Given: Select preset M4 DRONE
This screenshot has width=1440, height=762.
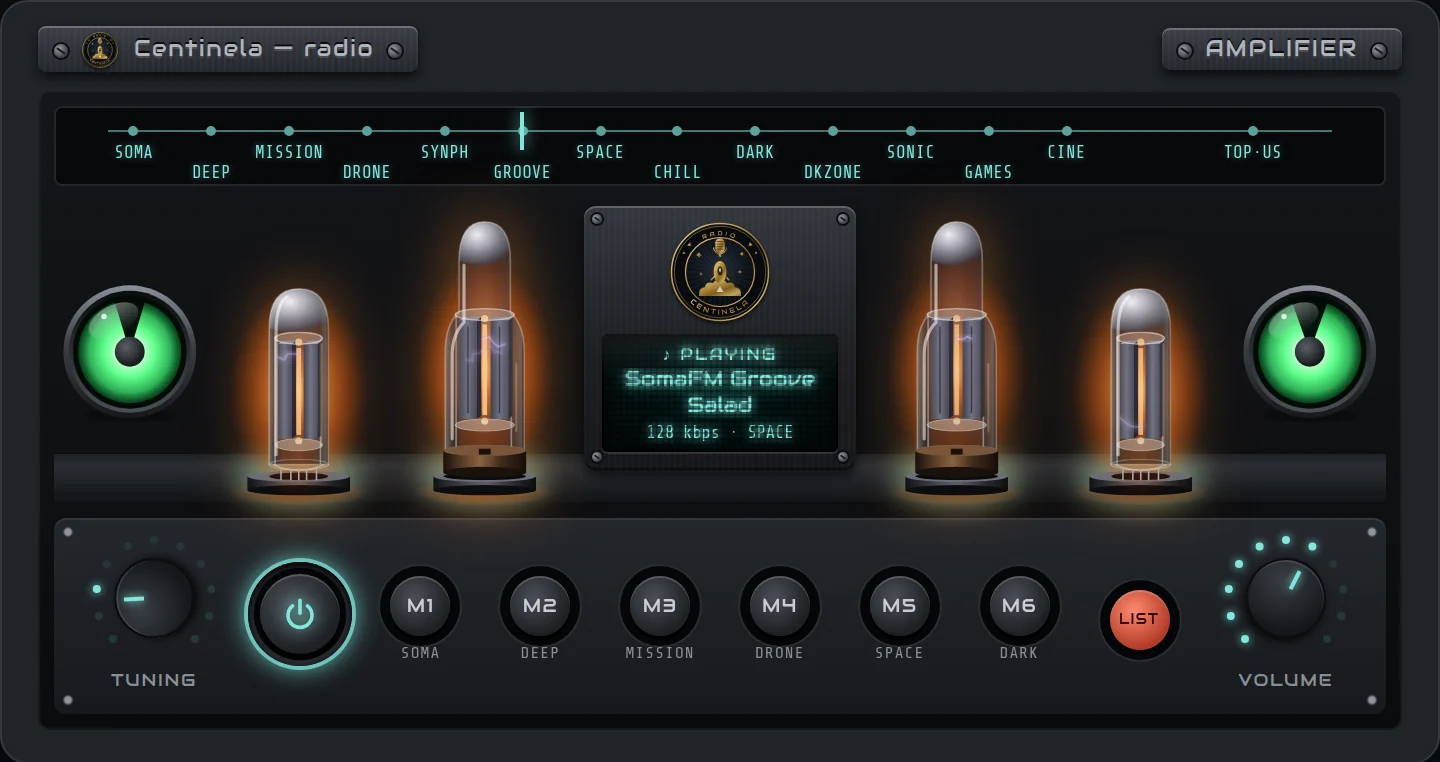Looking at the screenshot, I should pyautogui.click(x=780, y=605).
